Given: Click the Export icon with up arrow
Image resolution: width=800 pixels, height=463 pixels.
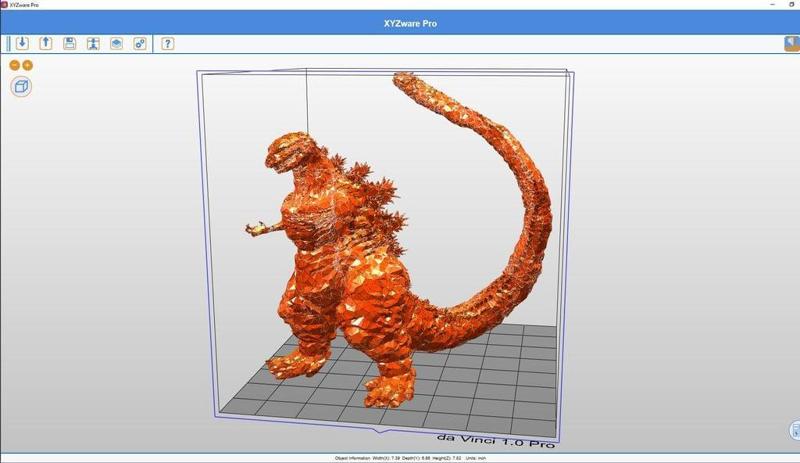Looking at the screenshot, I should pos(46,43).
